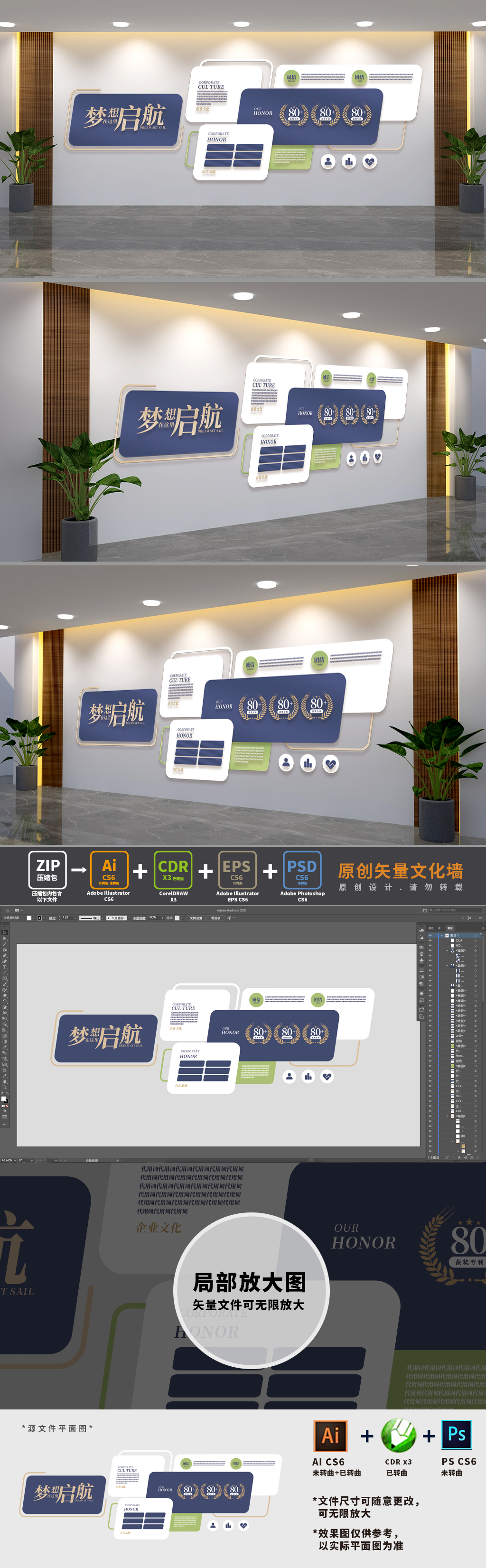Open the Artboards panel icon
486x1568 pixels.
(x=421, y=1017)
